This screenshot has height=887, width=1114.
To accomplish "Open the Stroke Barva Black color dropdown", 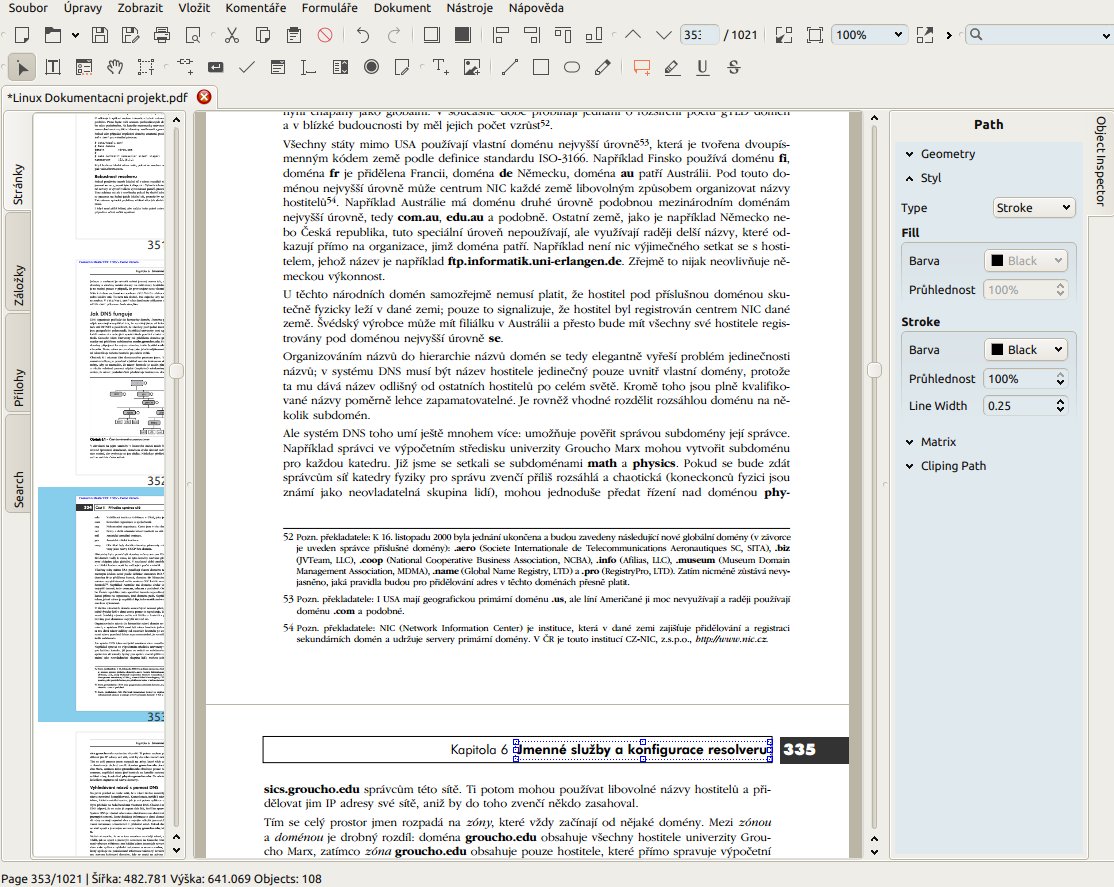I will point(1026,350).
